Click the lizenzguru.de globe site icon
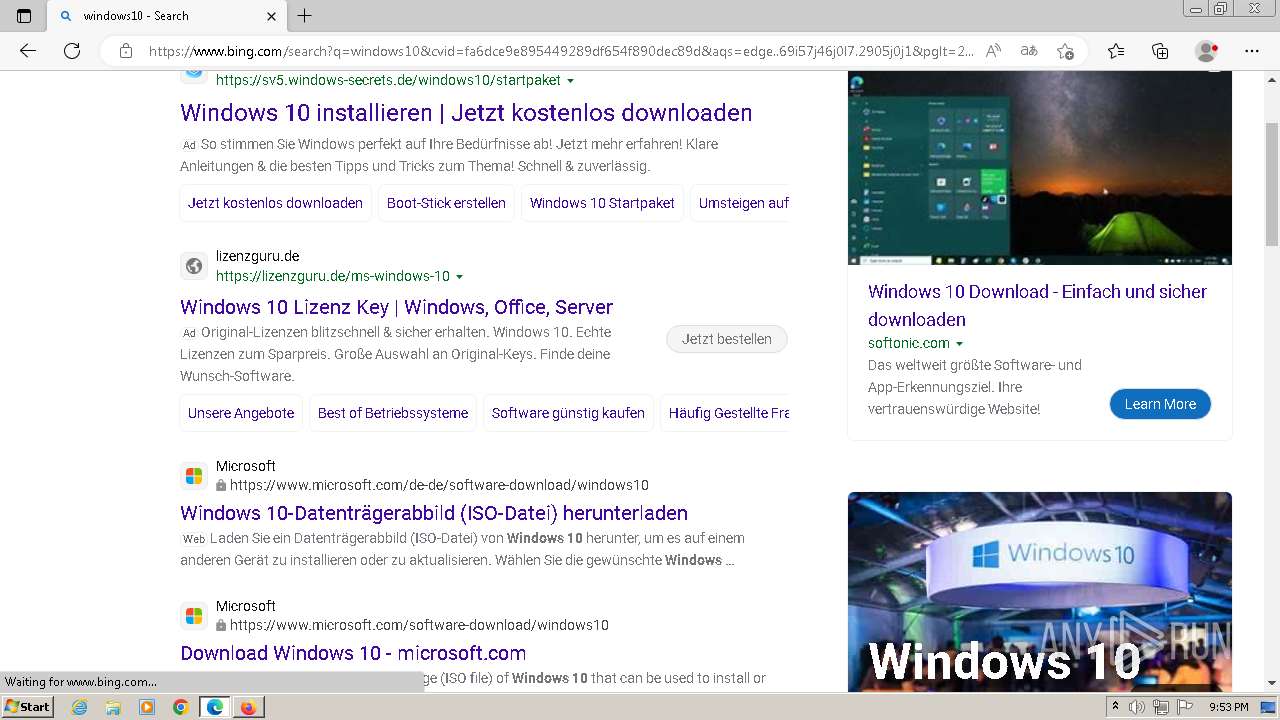 click(x=194, y=266)
